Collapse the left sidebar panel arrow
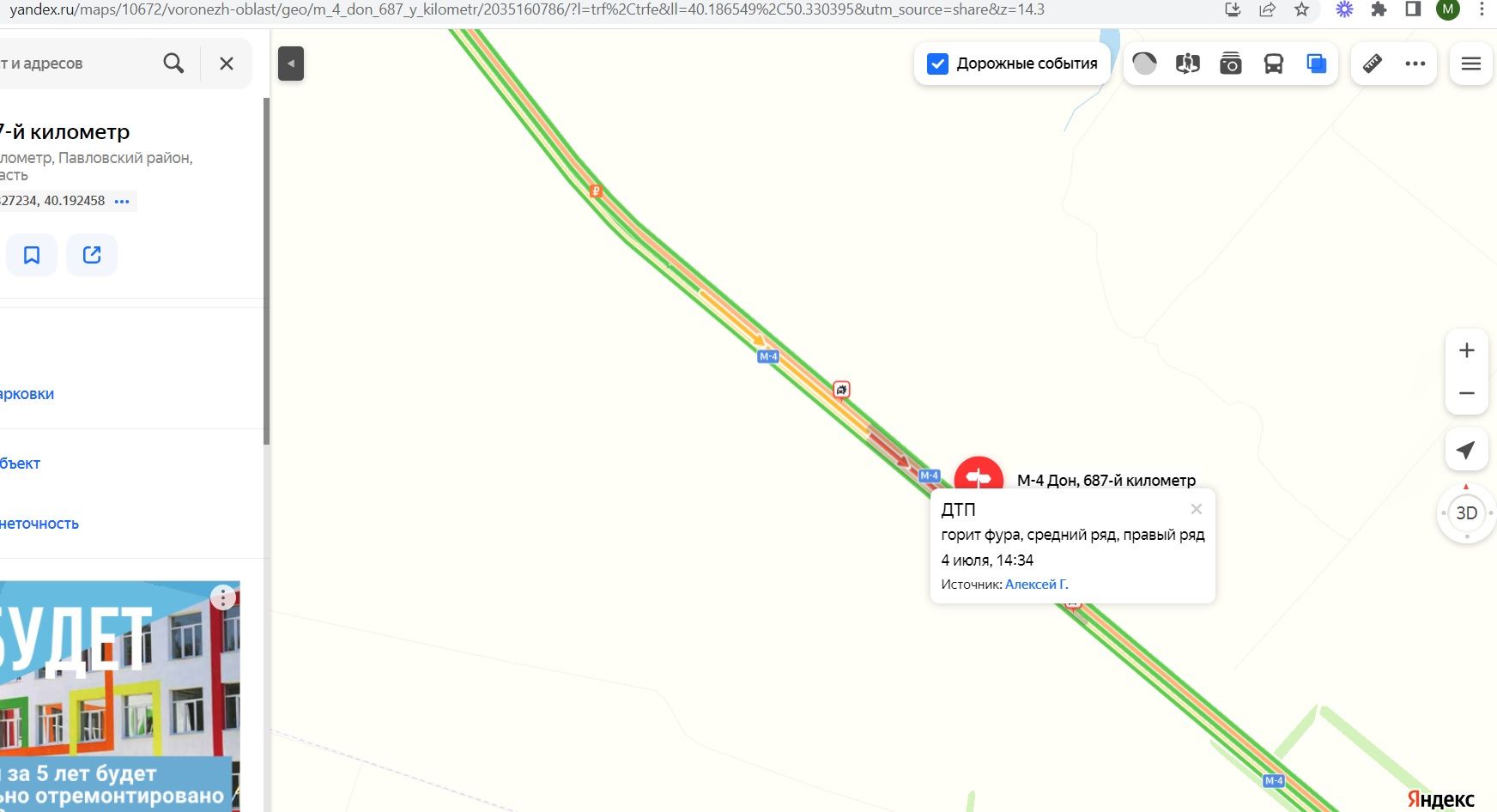Image resolution: width=1497 pixels, height=812 pixels. pos(291,64)
